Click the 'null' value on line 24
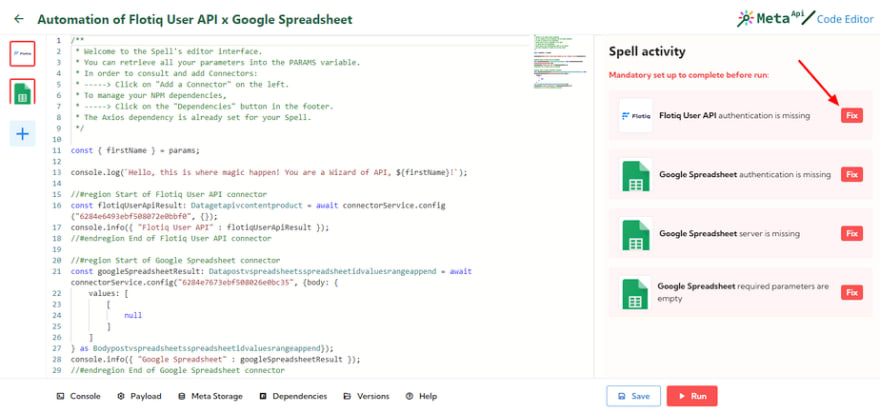Screen dimensions: 880x413 coord(133,315)
